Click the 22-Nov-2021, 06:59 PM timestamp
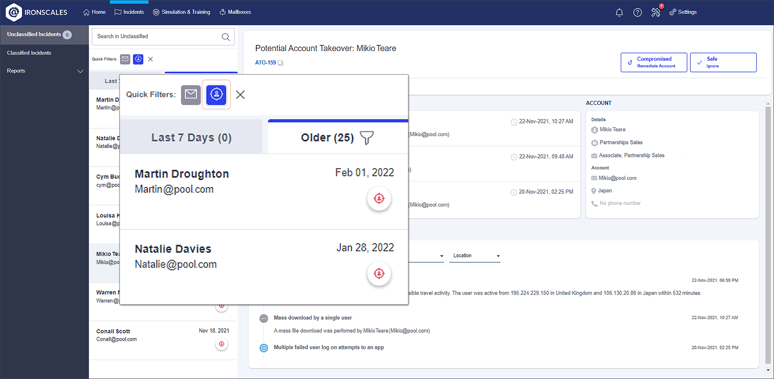 tap(715, 280)
